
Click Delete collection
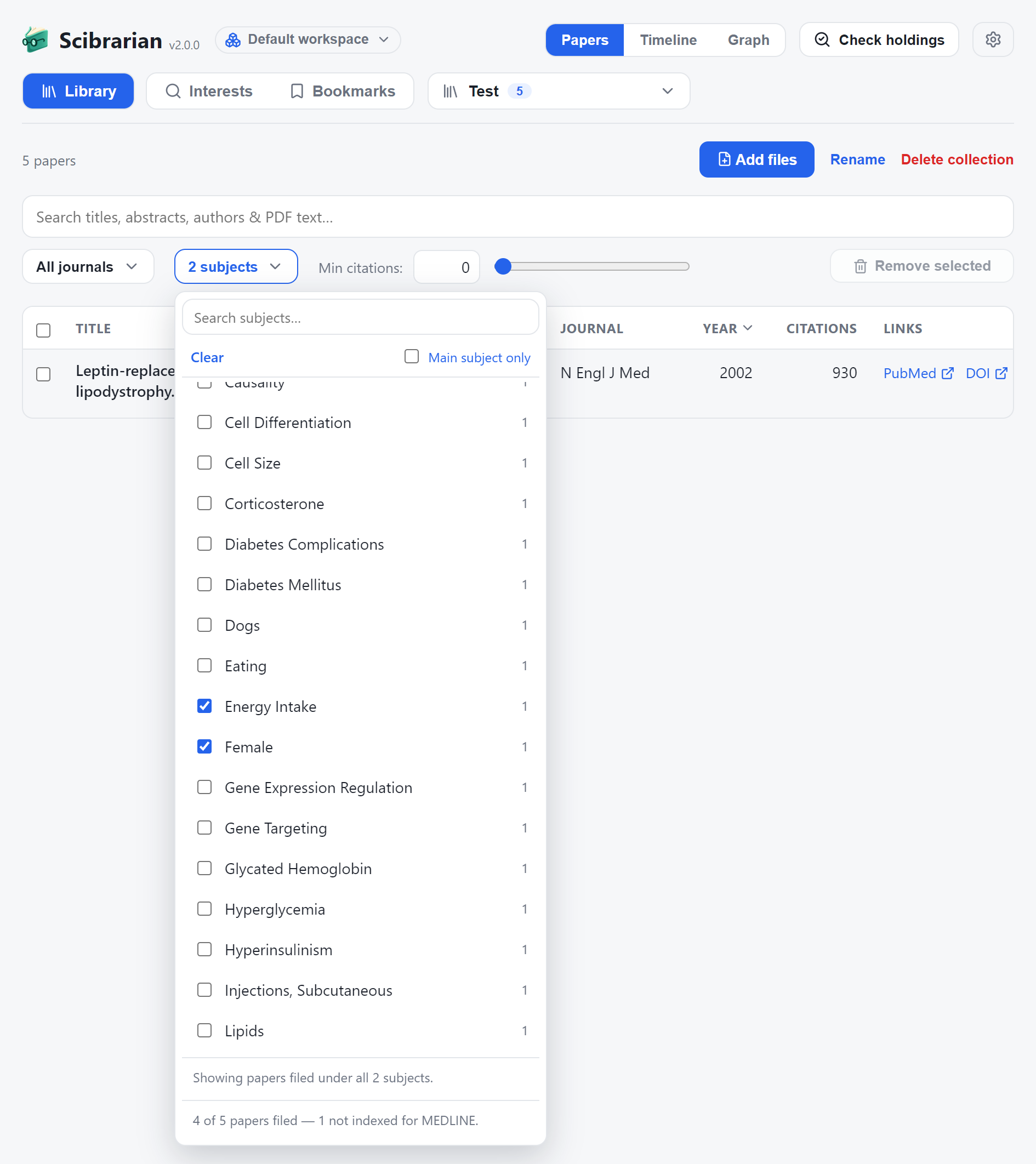coord(957,159)
